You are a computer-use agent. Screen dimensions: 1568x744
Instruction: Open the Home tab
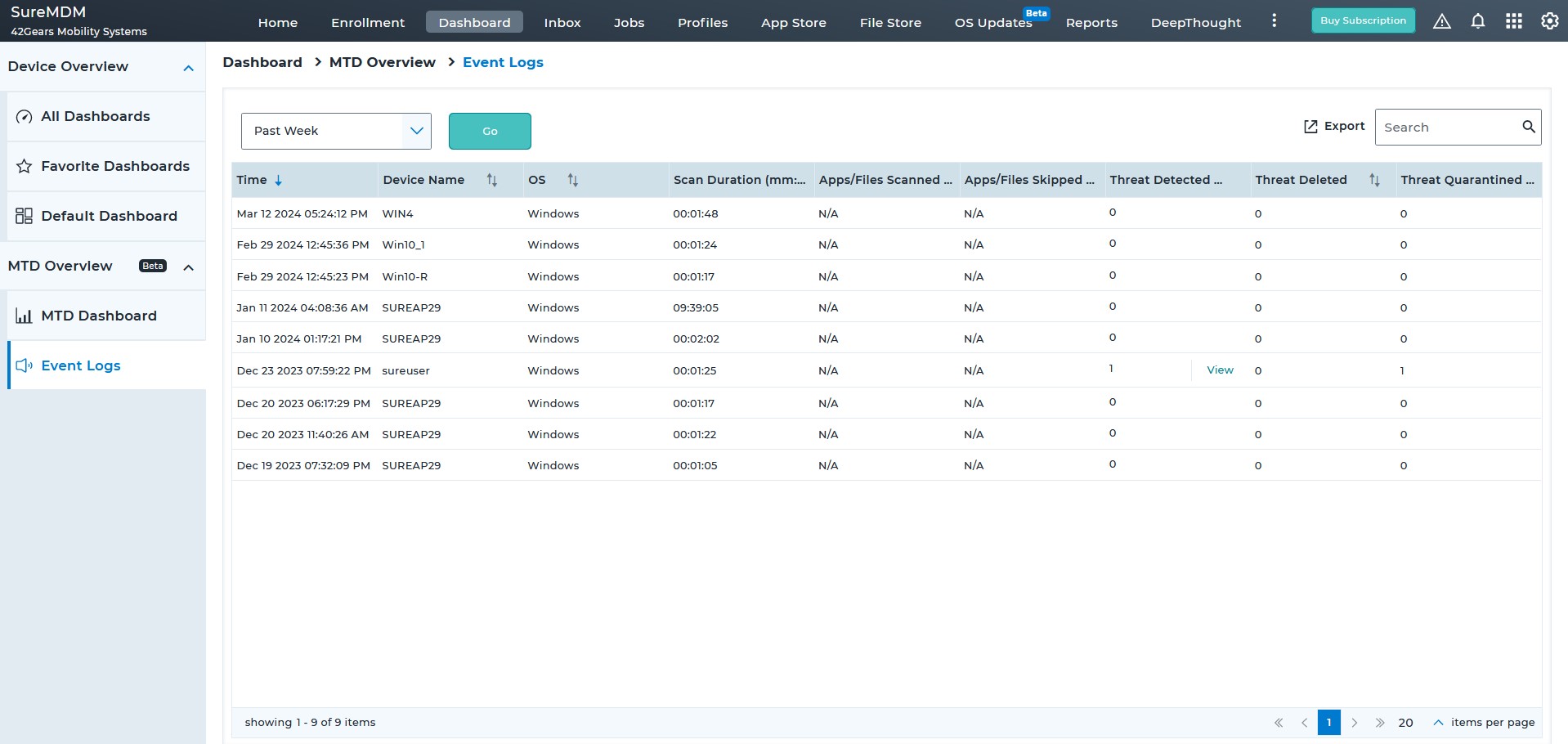(278, 22)
